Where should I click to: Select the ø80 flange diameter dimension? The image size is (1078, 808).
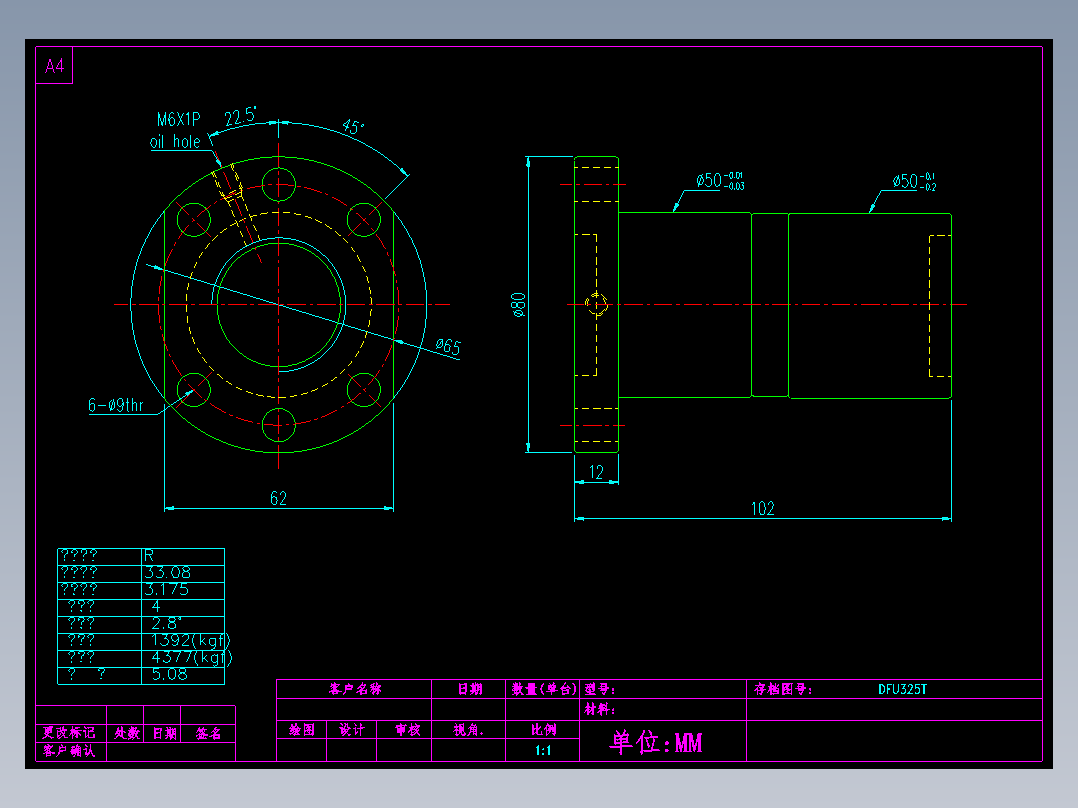pos(518,305)
